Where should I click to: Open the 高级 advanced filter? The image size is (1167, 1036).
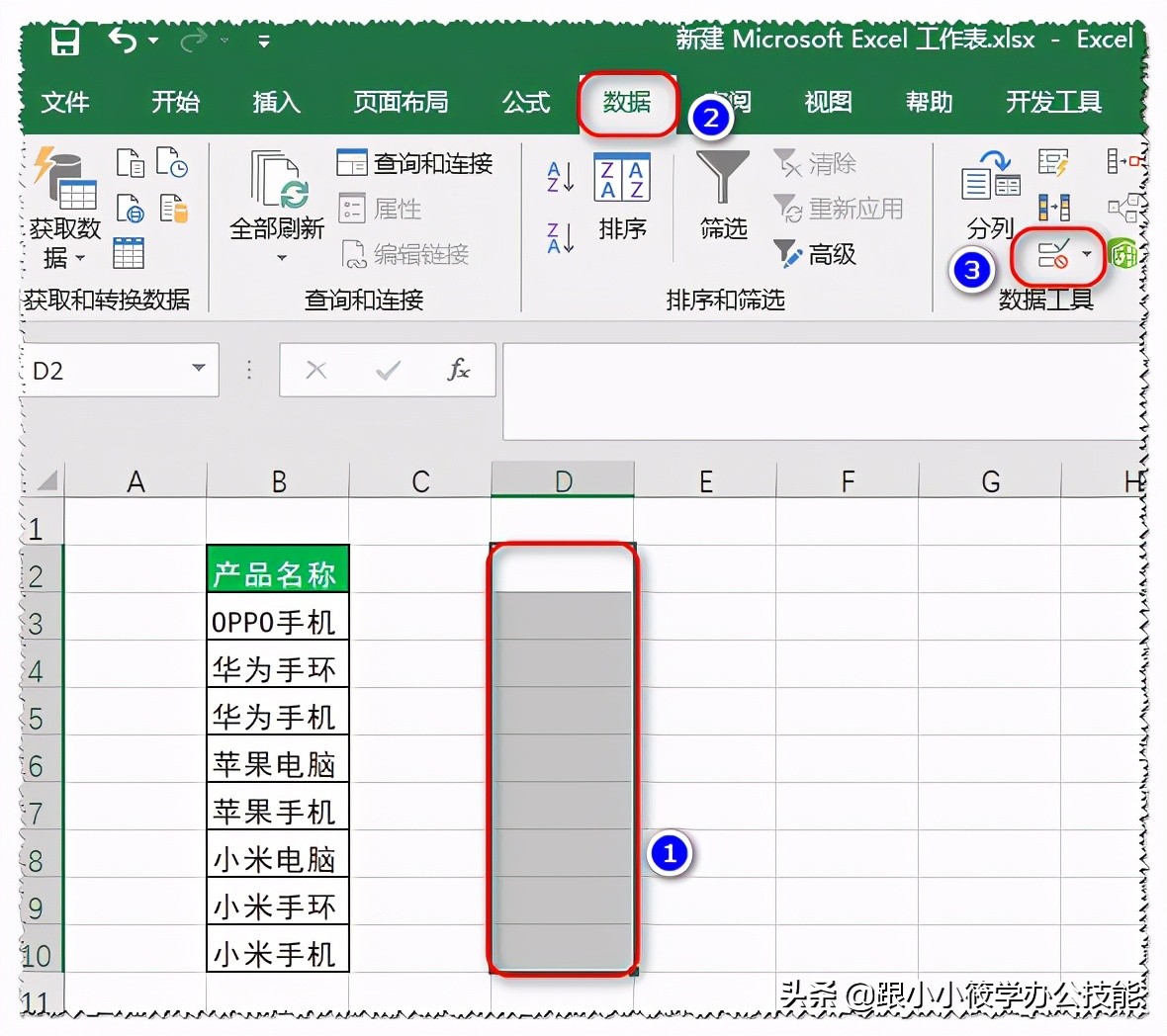[x=814, y=254]
